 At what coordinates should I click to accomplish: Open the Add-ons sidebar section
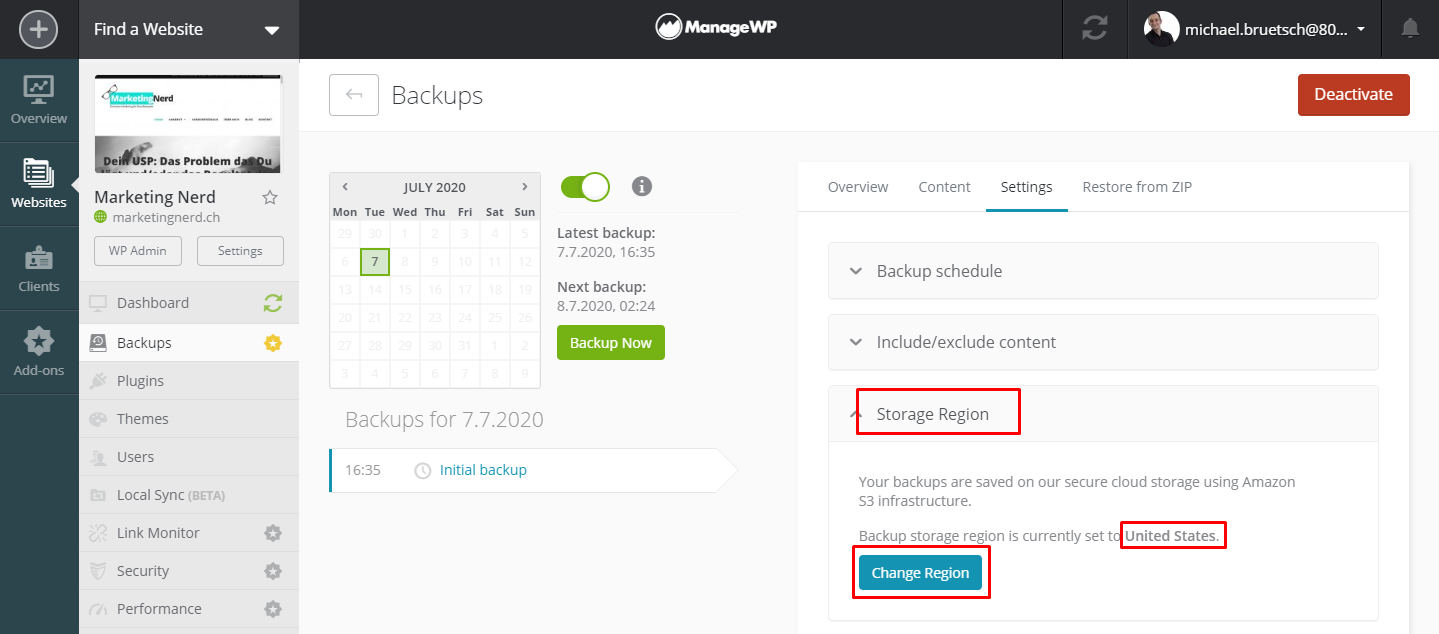coord(39,353)
